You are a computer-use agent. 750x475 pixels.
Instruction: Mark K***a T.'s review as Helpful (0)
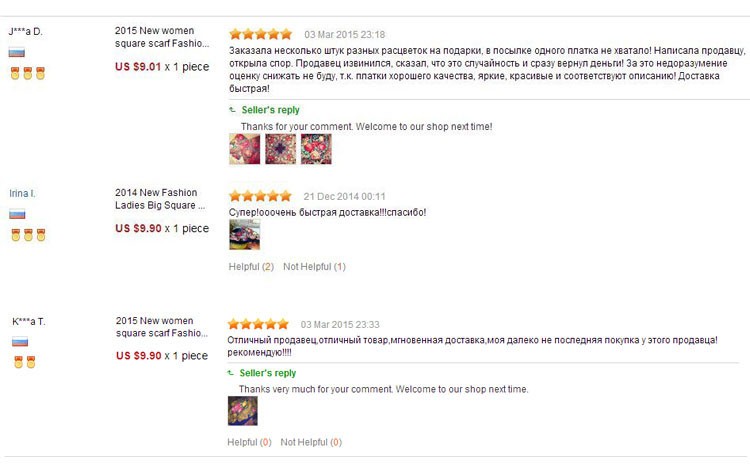[249, 442]
